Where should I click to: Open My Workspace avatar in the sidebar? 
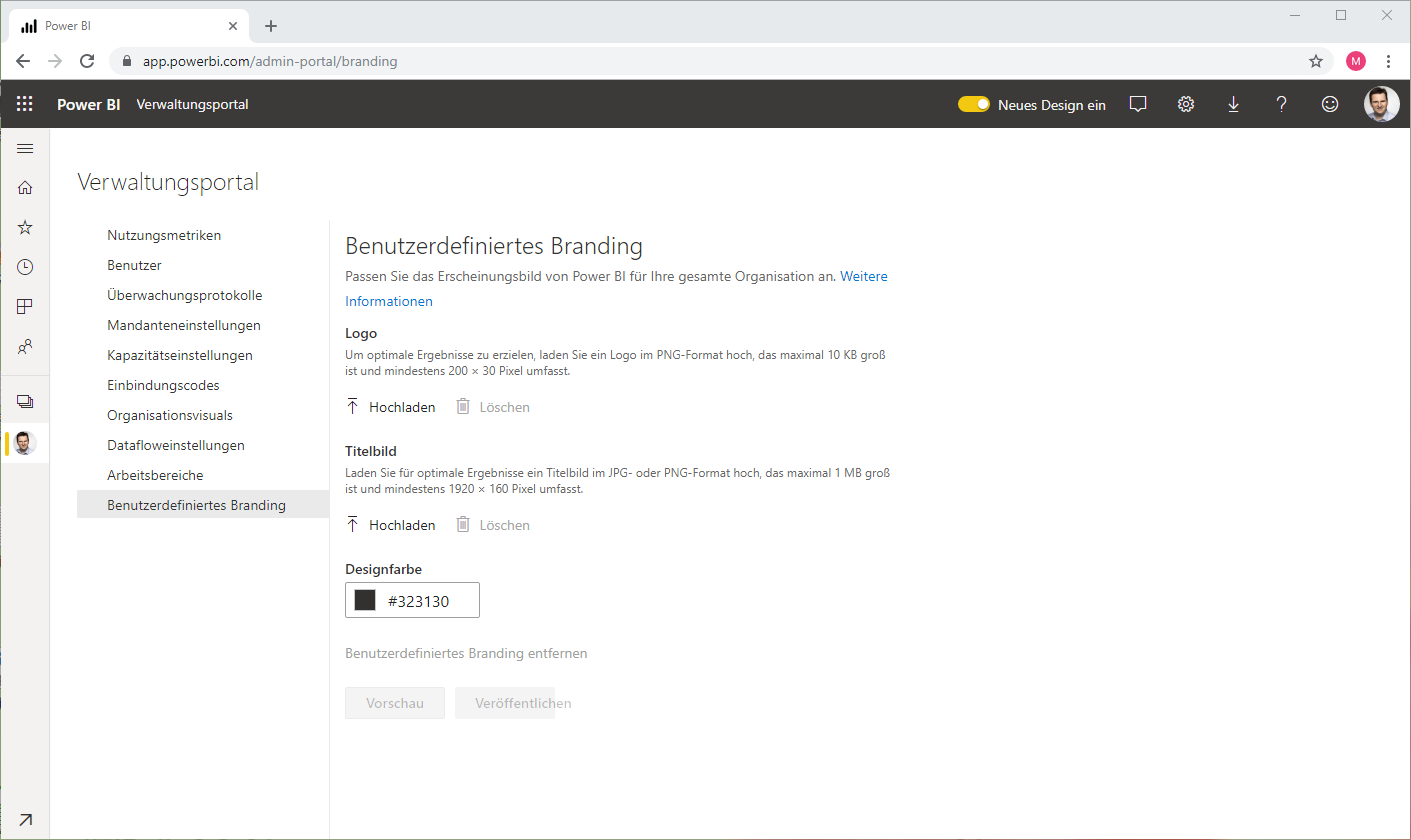coord(25,443)
